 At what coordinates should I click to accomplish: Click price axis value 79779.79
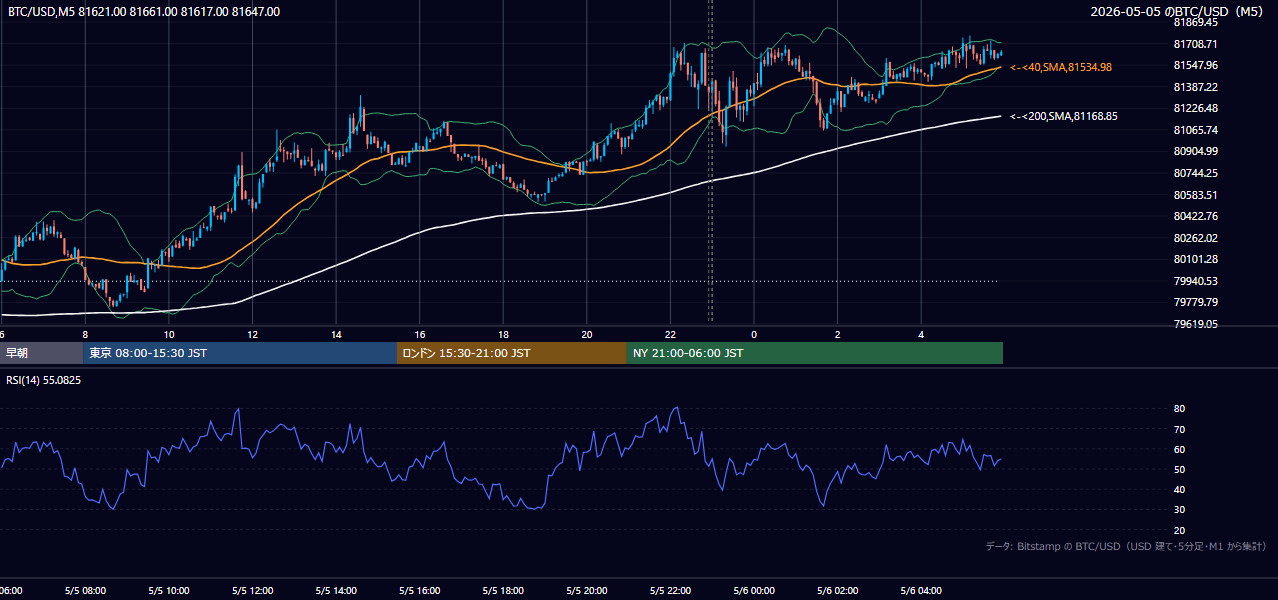coord(1195,302)
